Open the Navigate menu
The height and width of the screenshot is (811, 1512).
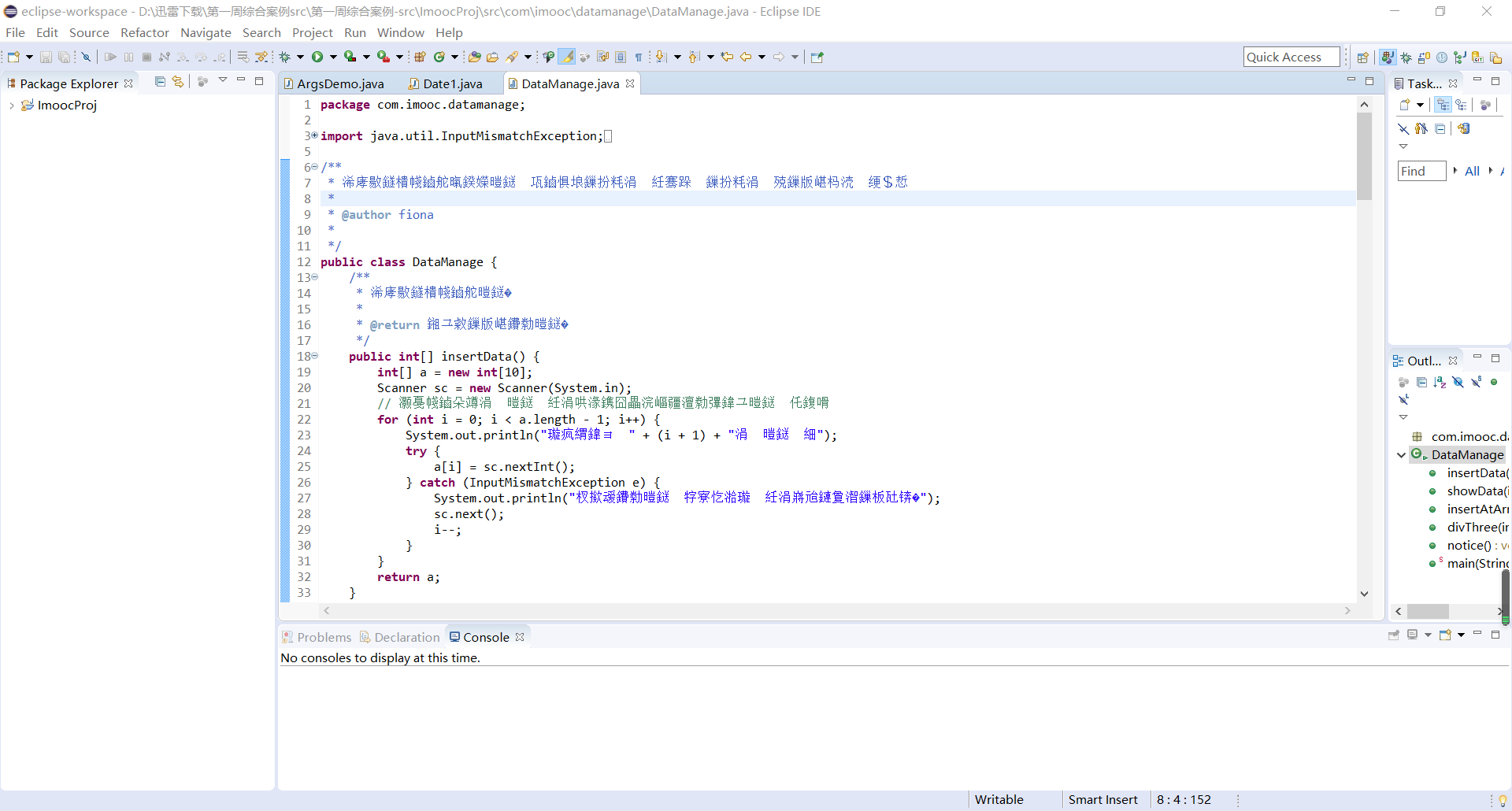pos(206,32)
